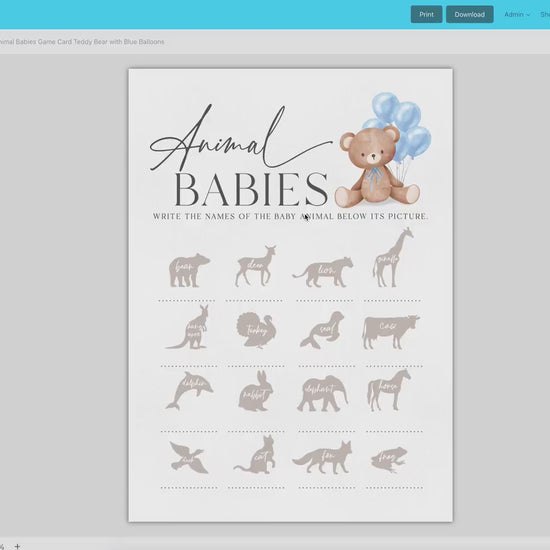Viewport: 550px width, 550px height.
Task: Select the 'Animal' script title text
Action: coord(241,139)
